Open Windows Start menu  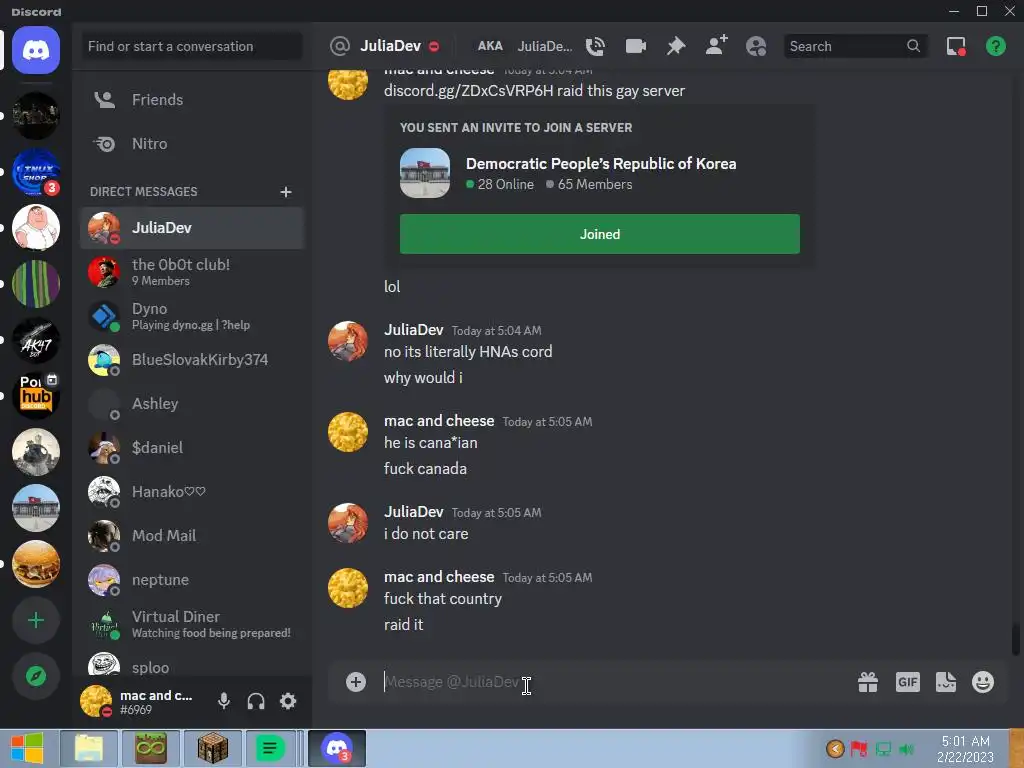(x=27, y=748)
